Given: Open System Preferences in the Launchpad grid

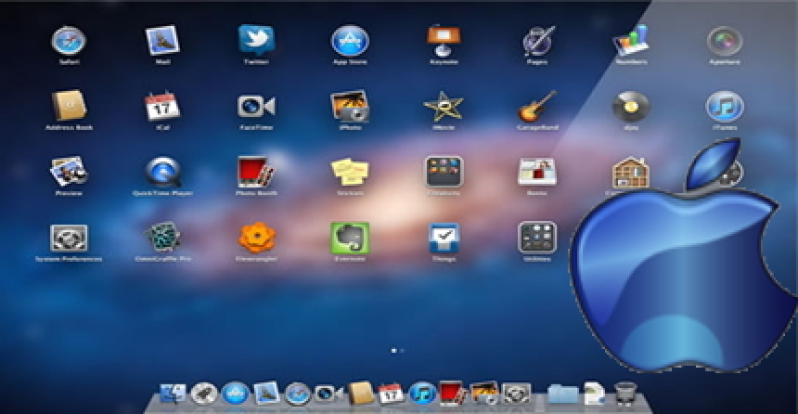Looking at the screenshot, I should [x=69, y=238].
